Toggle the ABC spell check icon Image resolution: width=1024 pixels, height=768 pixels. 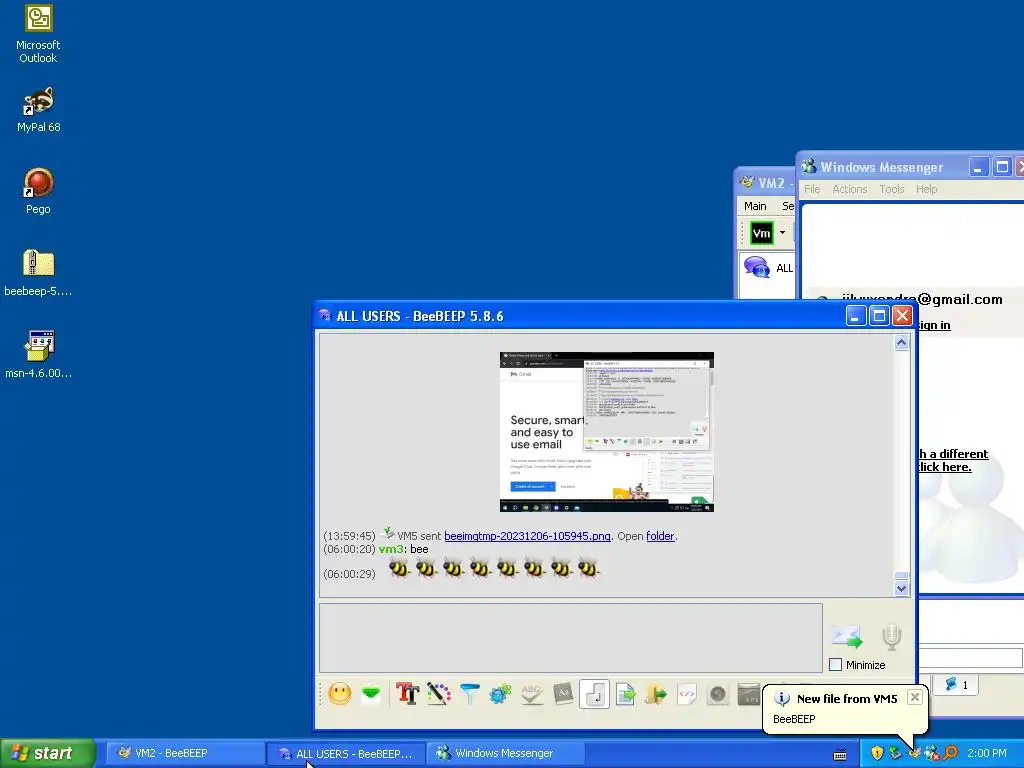(x=532, y=694)
